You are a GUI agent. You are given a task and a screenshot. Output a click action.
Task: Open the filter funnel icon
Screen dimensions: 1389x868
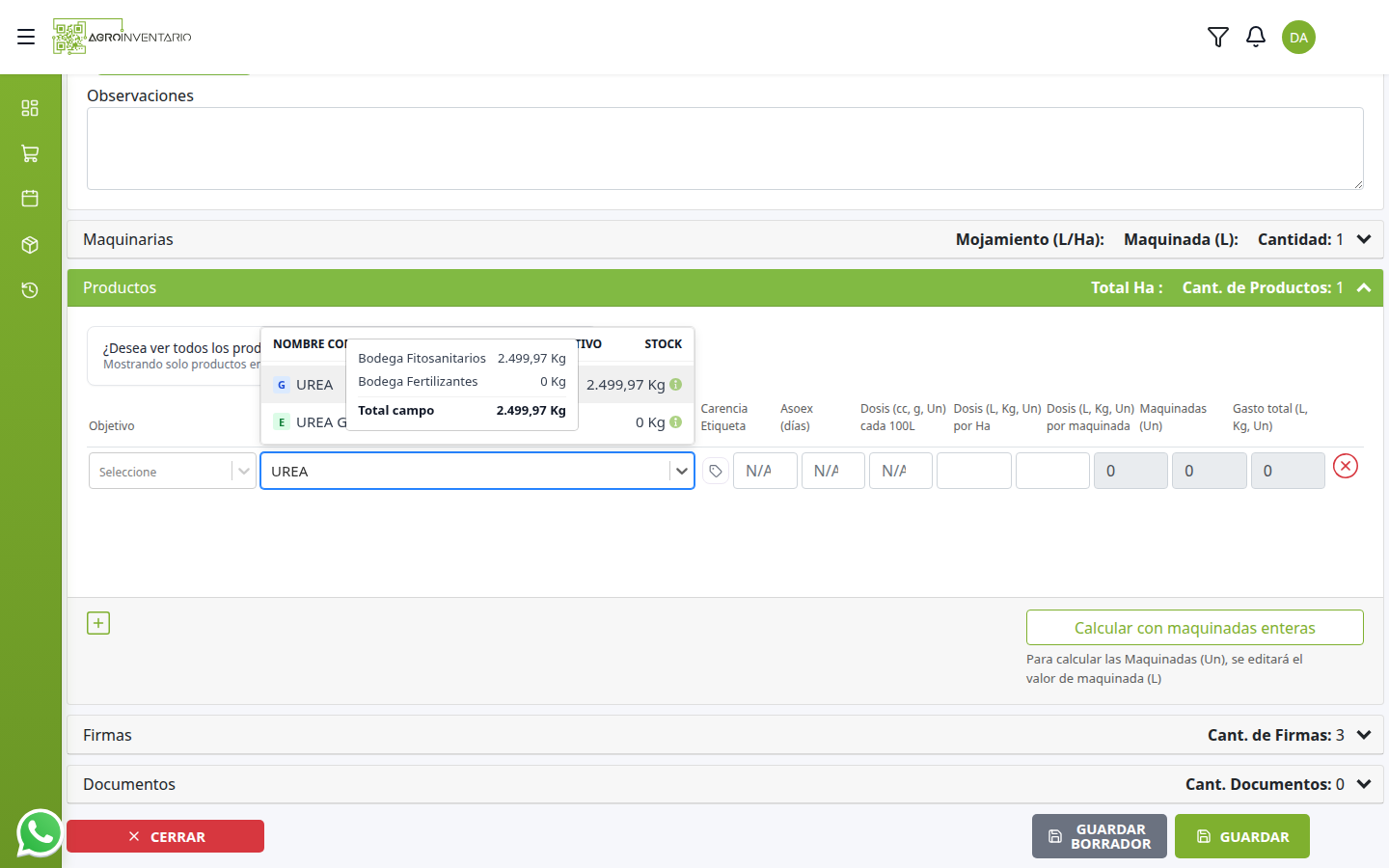1218,37
